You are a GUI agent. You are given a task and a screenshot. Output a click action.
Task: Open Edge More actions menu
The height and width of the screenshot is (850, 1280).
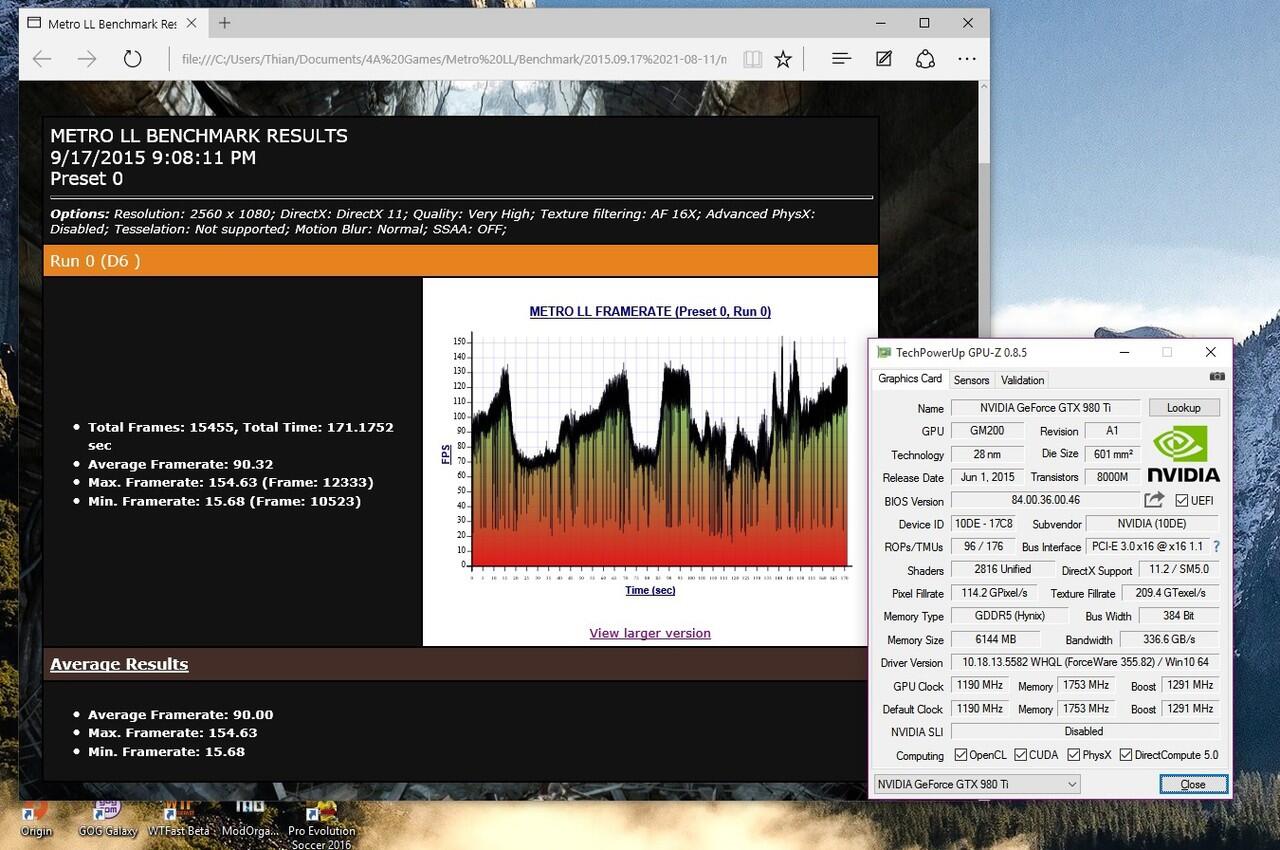click(x=967, y=59)
